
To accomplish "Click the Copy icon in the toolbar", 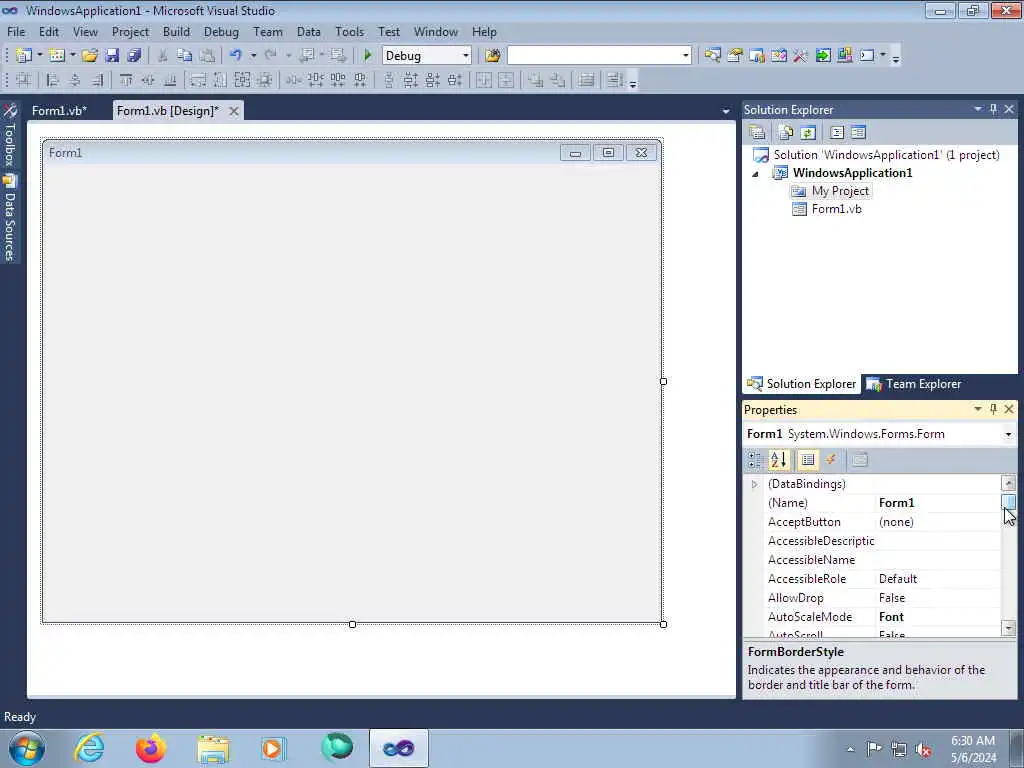I will 185,56.
